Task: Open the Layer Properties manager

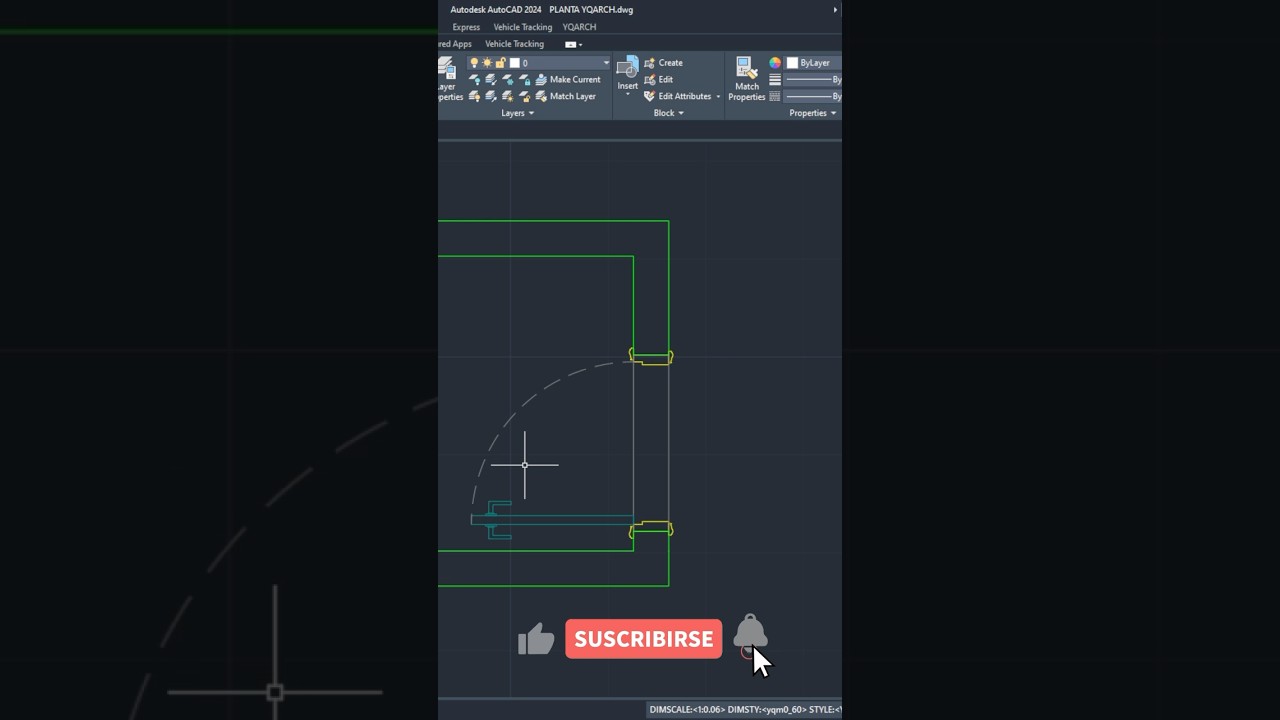Action: click(x=448, y=79)
